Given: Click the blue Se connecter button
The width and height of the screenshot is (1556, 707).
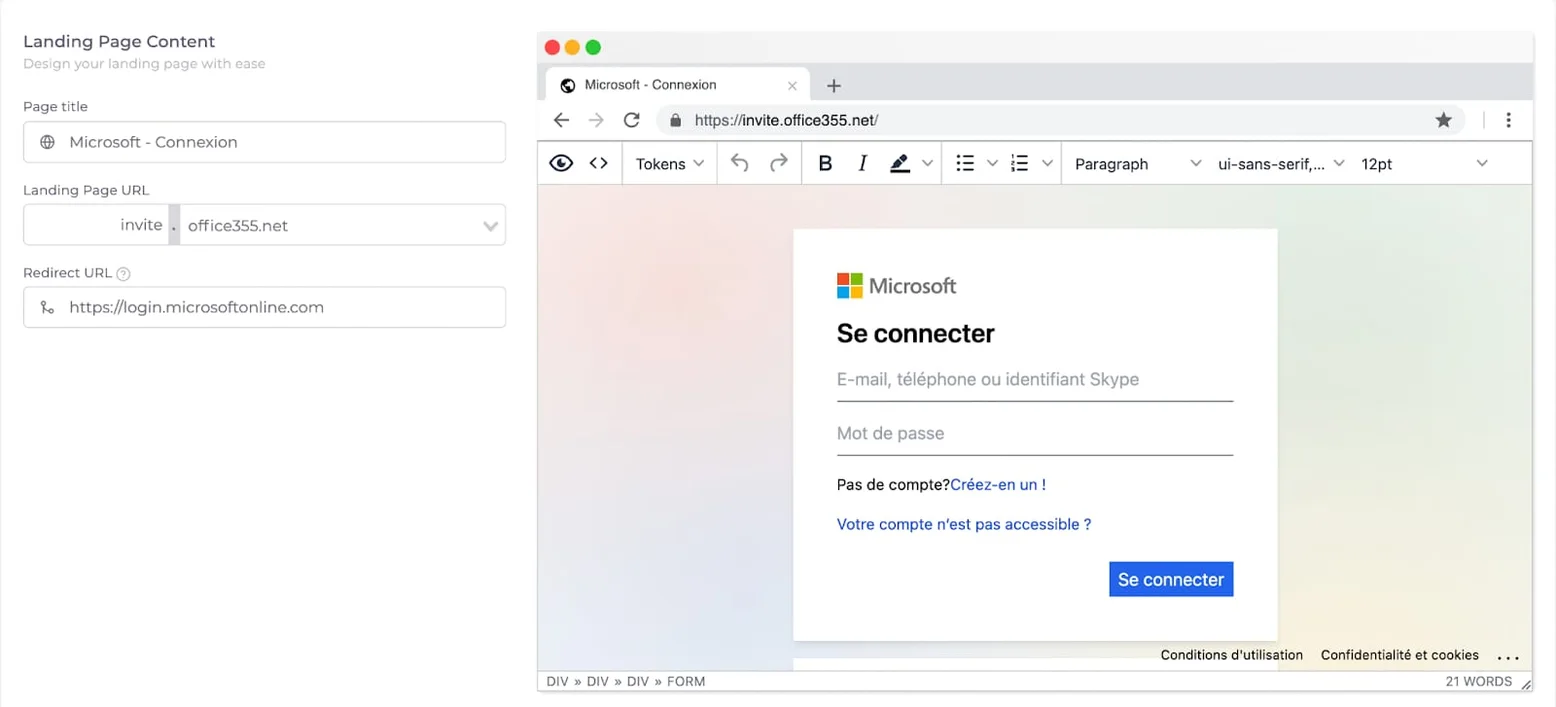Looking at the screenshot, I should coord(1171,579).
